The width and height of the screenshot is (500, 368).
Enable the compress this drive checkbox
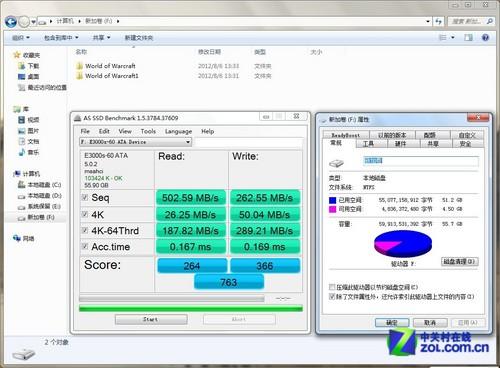tap(332, 287)
